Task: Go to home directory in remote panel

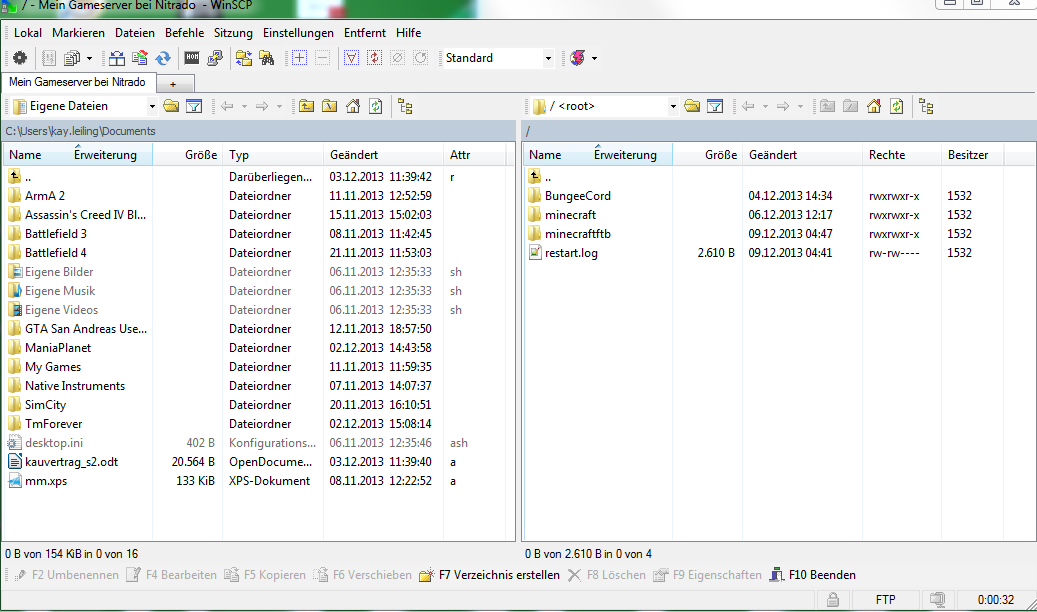Action: pyautogui.click(x=874, y=106)
